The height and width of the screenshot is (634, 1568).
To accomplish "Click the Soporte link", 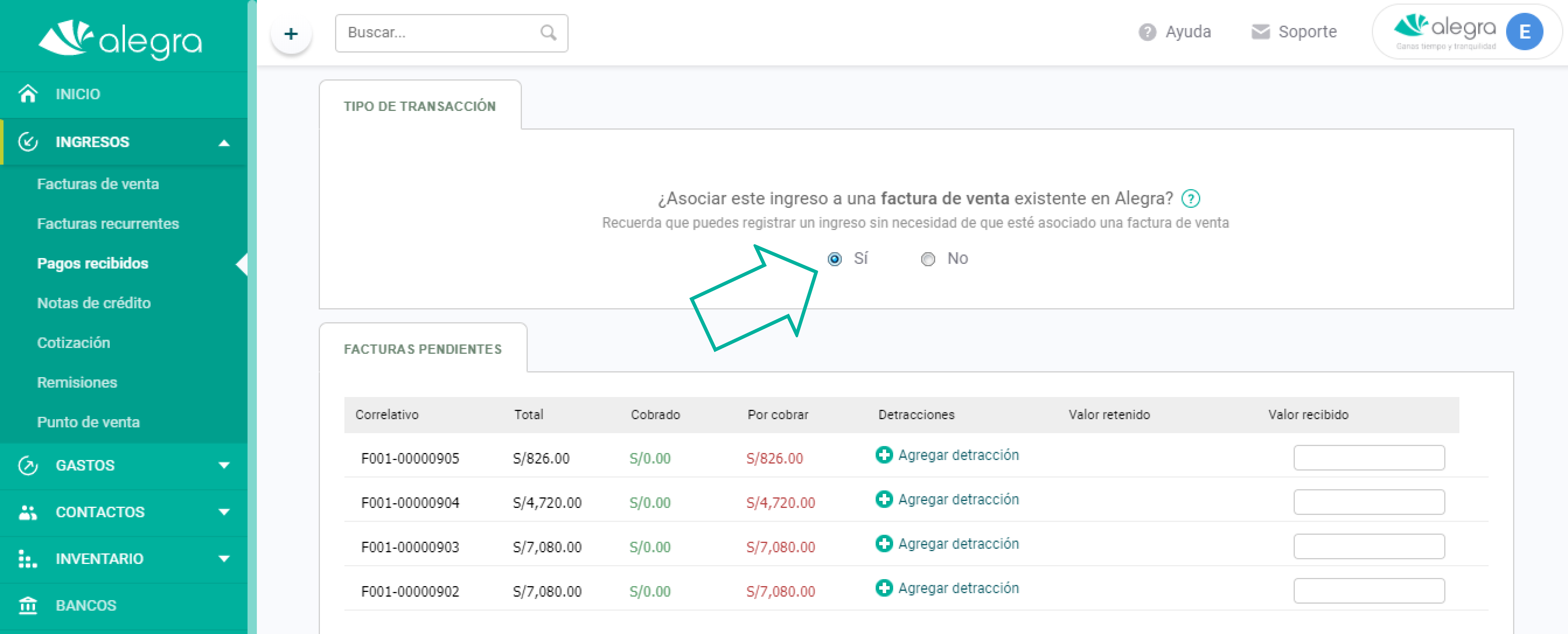I will (1307, 32).
